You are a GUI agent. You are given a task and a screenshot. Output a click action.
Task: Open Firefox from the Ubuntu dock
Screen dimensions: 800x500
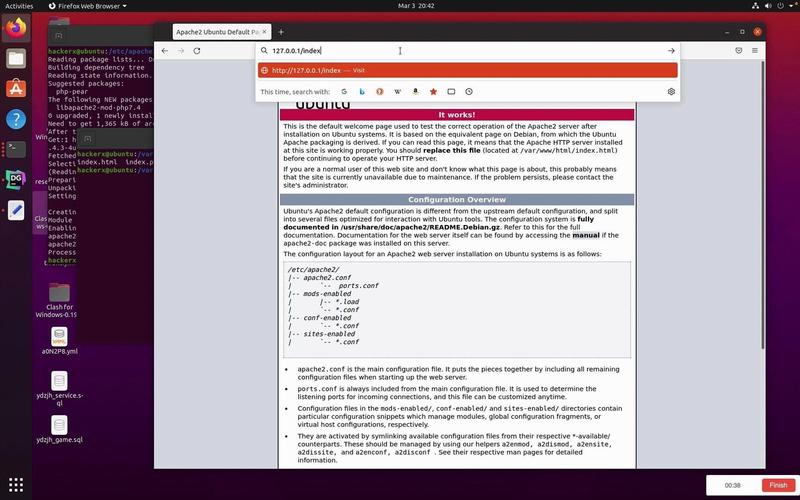16,28
